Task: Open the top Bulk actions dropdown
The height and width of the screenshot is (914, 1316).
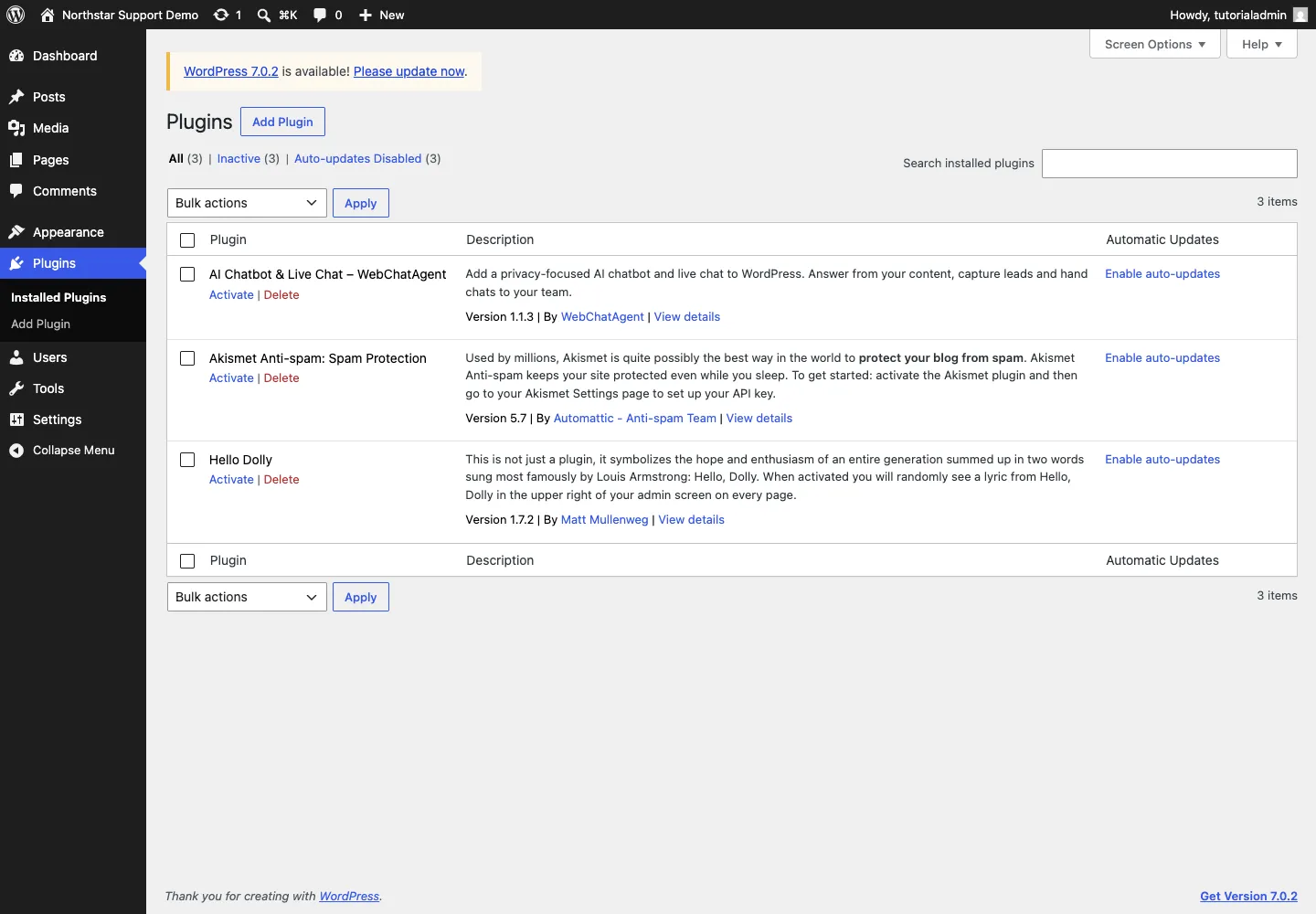Action: 247,203
